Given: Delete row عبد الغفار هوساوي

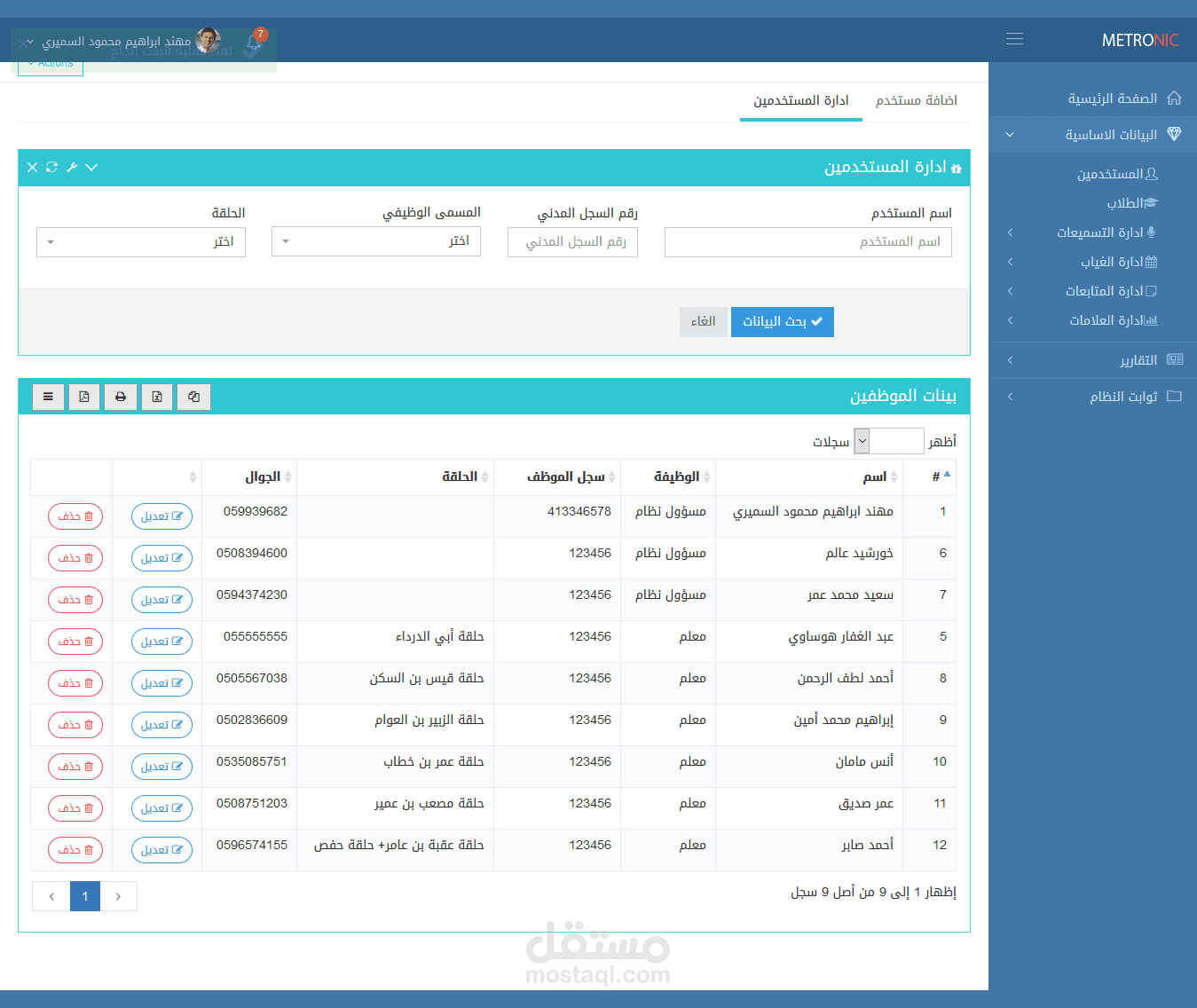Looking at the screenshot, I should point(75,642).
